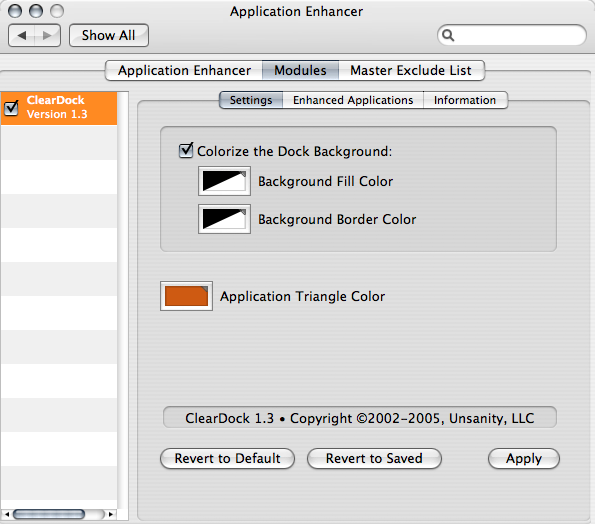The height and width of the screenshot is (524, 595).
Task: Select the Settings sub-tab
Action: coord(251,100)
